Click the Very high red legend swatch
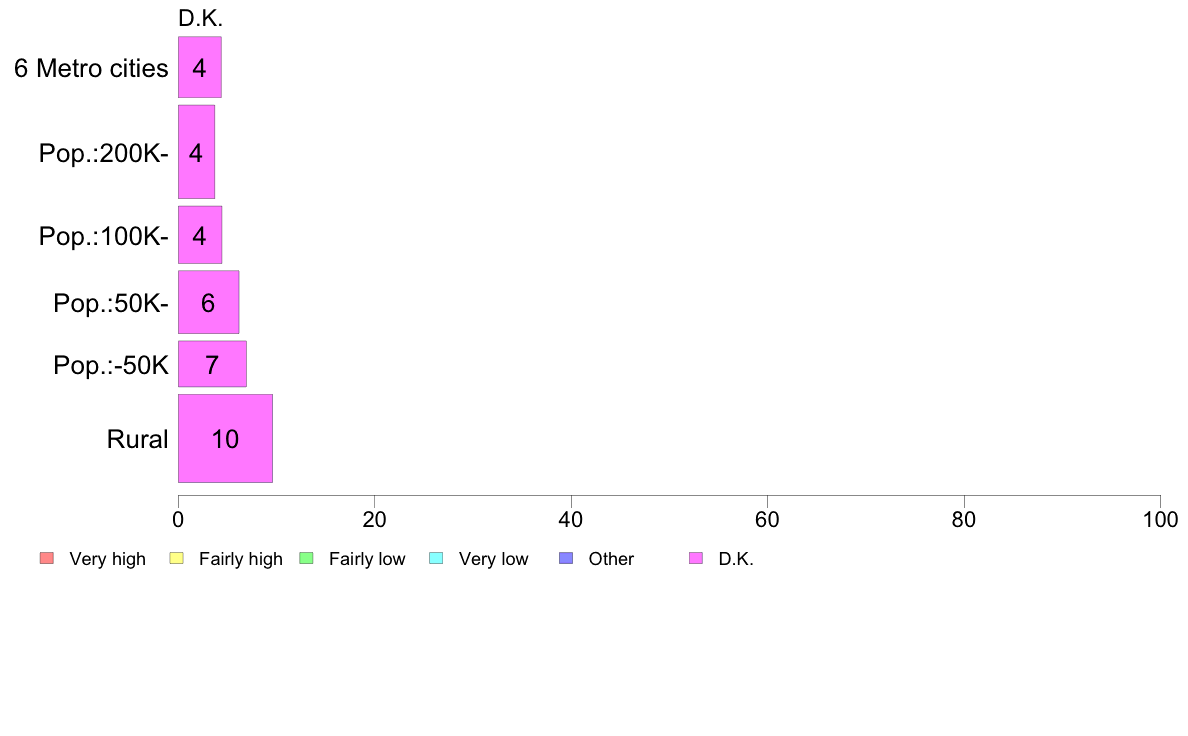The width and height of the screenshot is (1188, 736). 47,559
